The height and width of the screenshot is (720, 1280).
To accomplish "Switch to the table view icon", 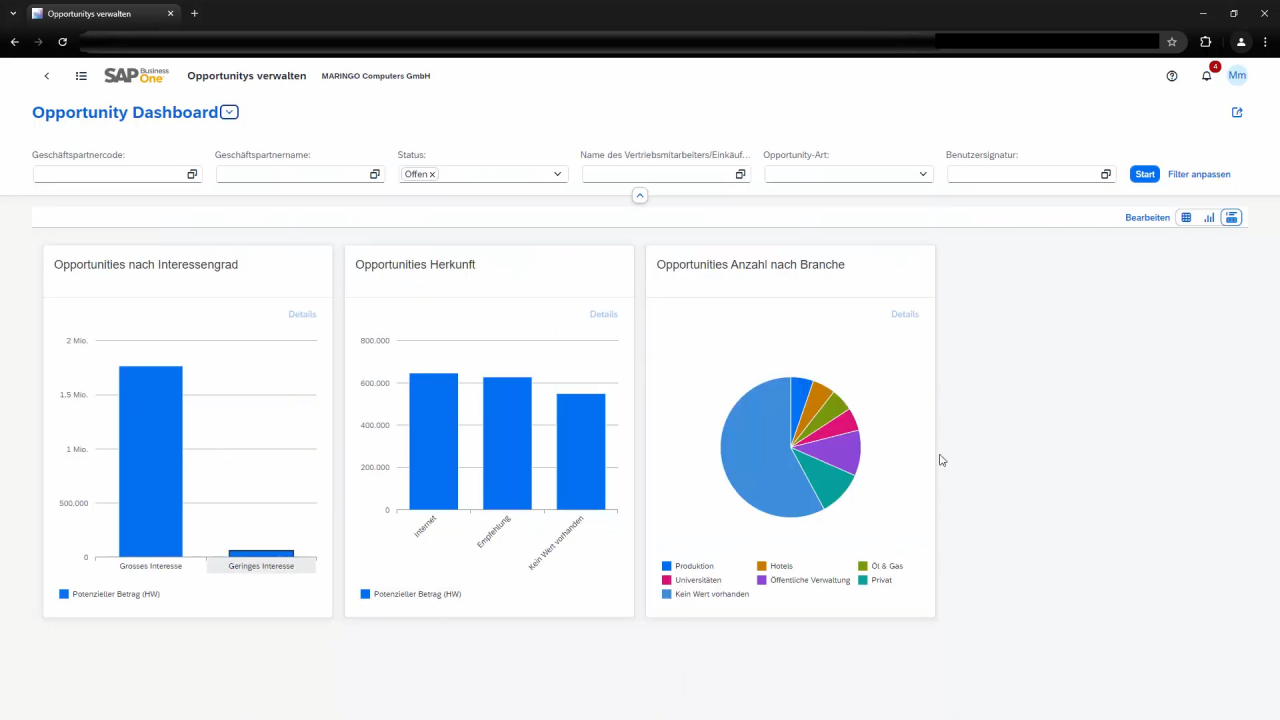I will pyautogui.click(x=1186, y=217).
